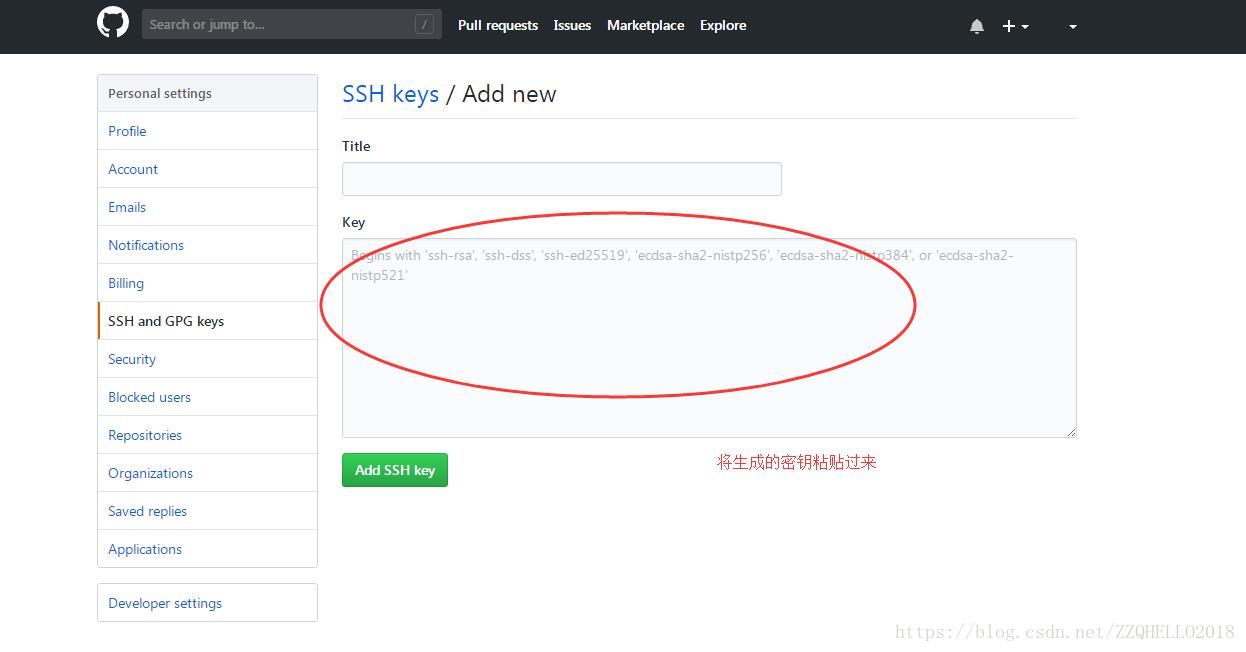Select SSH and GPG keys sidebar item
This screenshot has height=652, width=1246.
[207, 321]
